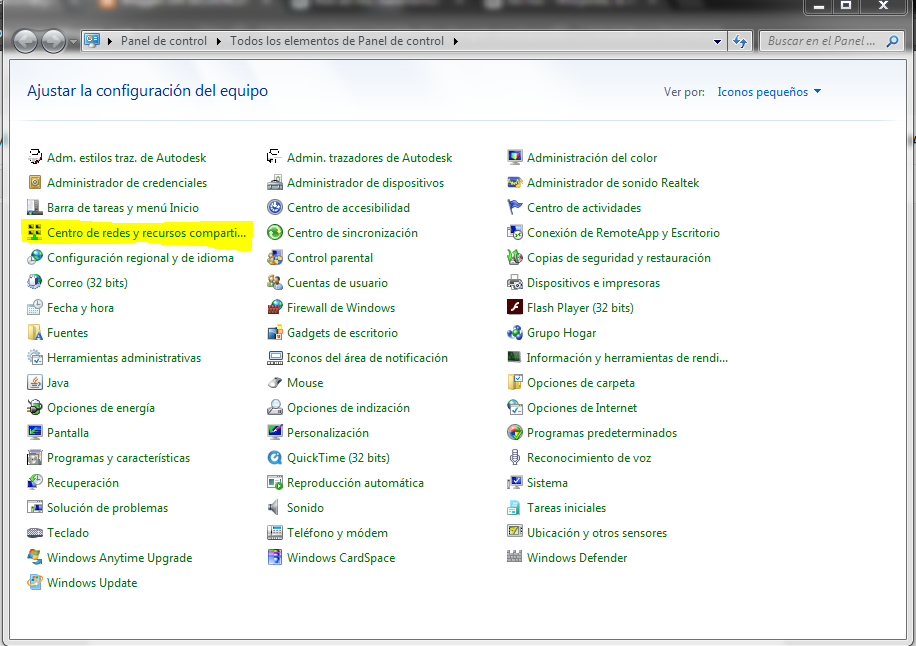Open Iconos del área de notificación

[367, 358]
